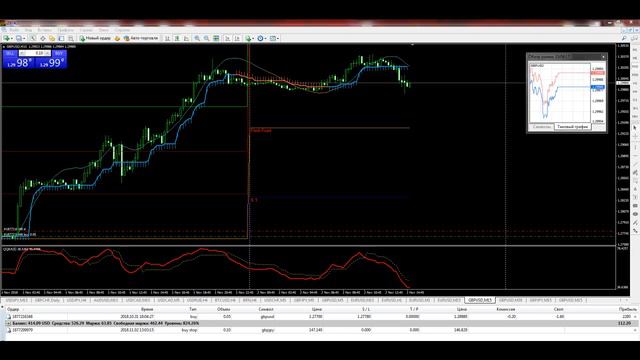Switch to the GBPUSD,M30 chart tab
Screen dimensions: 640x360
[511, 300]
